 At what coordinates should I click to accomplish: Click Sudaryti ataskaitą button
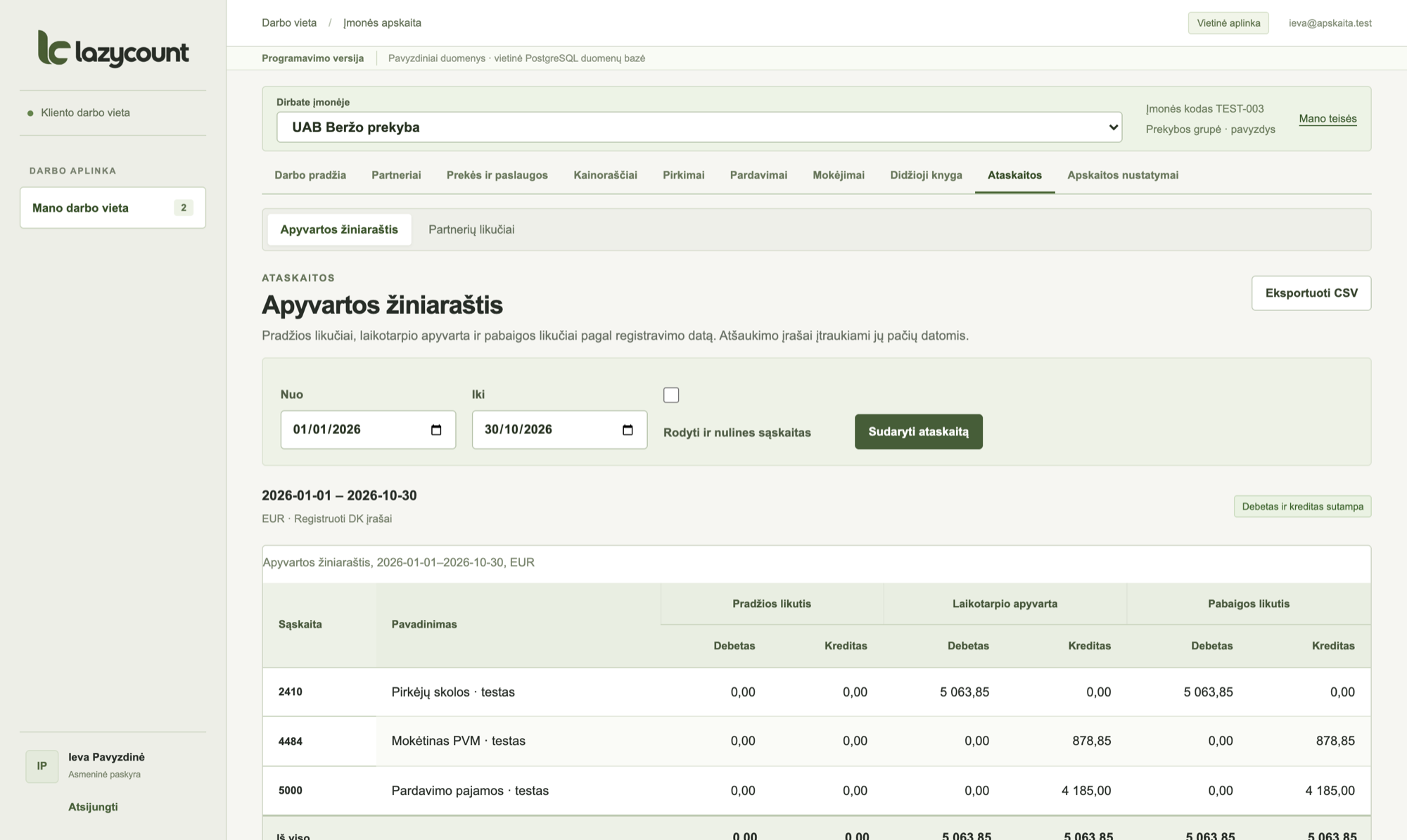tap(918, 431)
